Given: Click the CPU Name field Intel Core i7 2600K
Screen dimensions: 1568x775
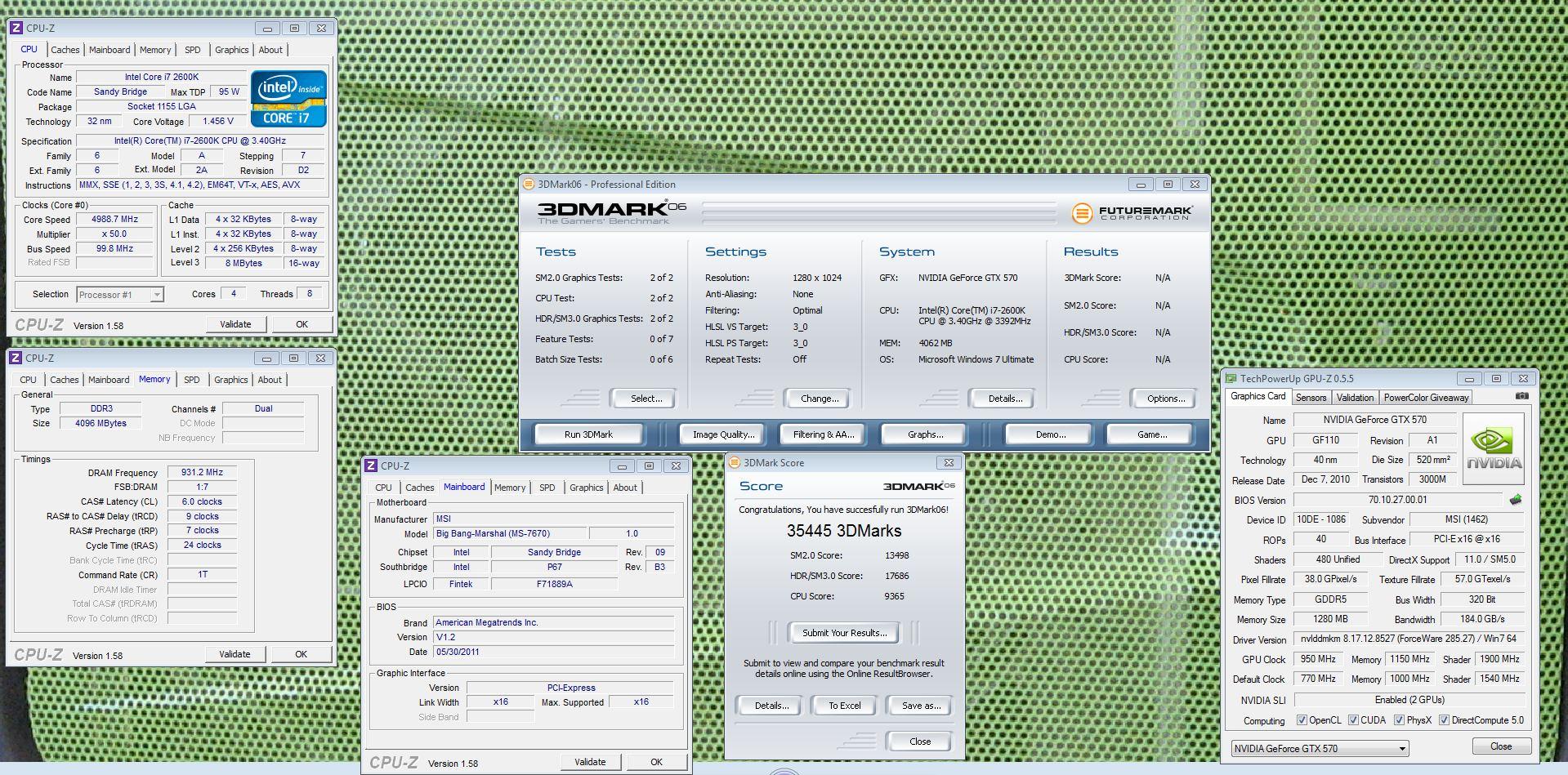Looking at the screenshot, I should [161, 77].
